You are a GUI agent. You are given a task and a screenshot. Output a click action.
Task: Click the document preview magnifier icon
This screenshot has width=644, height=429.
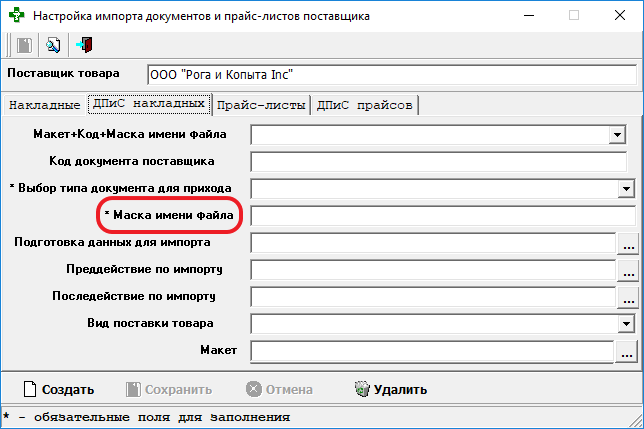(x=53, y=45)
